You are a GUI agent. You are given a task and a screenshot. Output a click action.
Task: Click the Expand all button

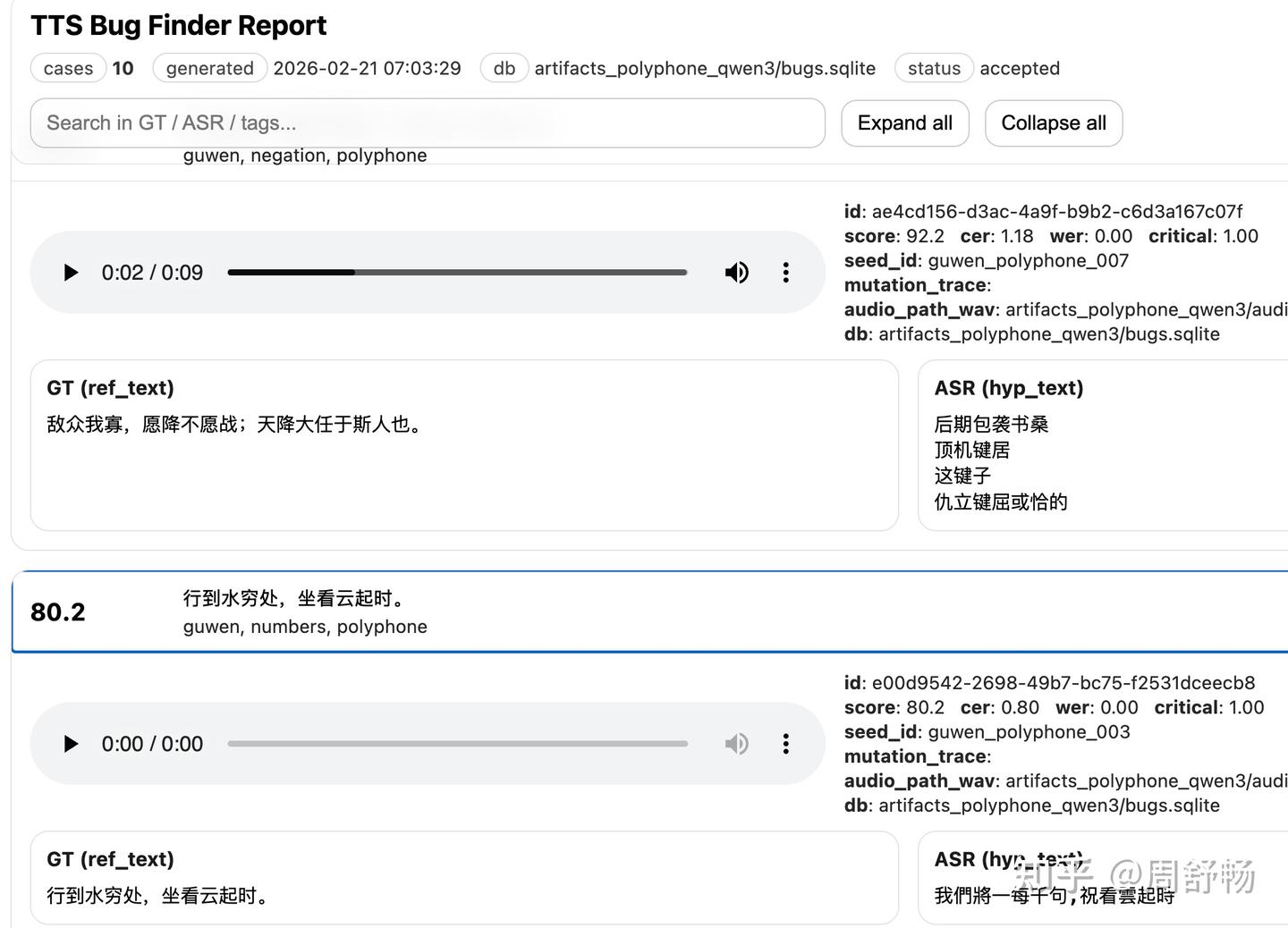coord(905,123)
